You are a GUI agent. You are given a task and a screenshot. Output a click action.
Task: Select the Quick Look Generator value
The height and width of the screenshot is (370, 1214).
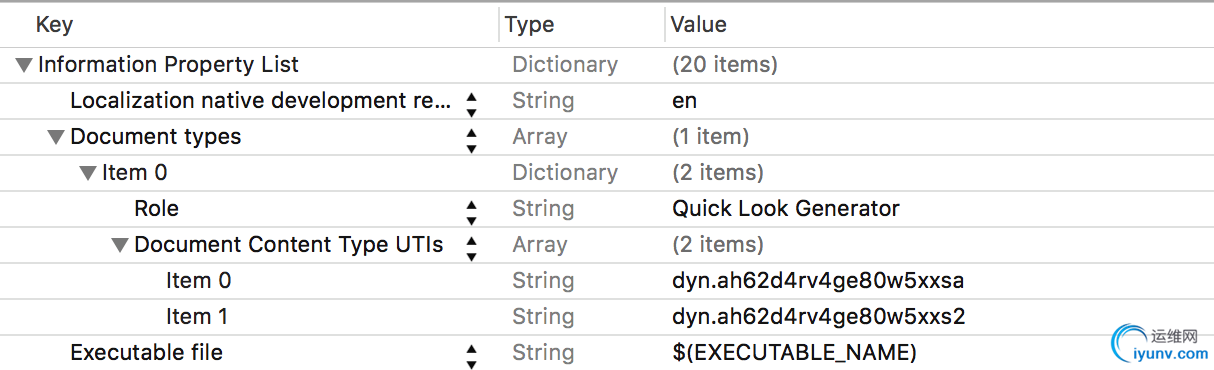click(x=786, y=209)
